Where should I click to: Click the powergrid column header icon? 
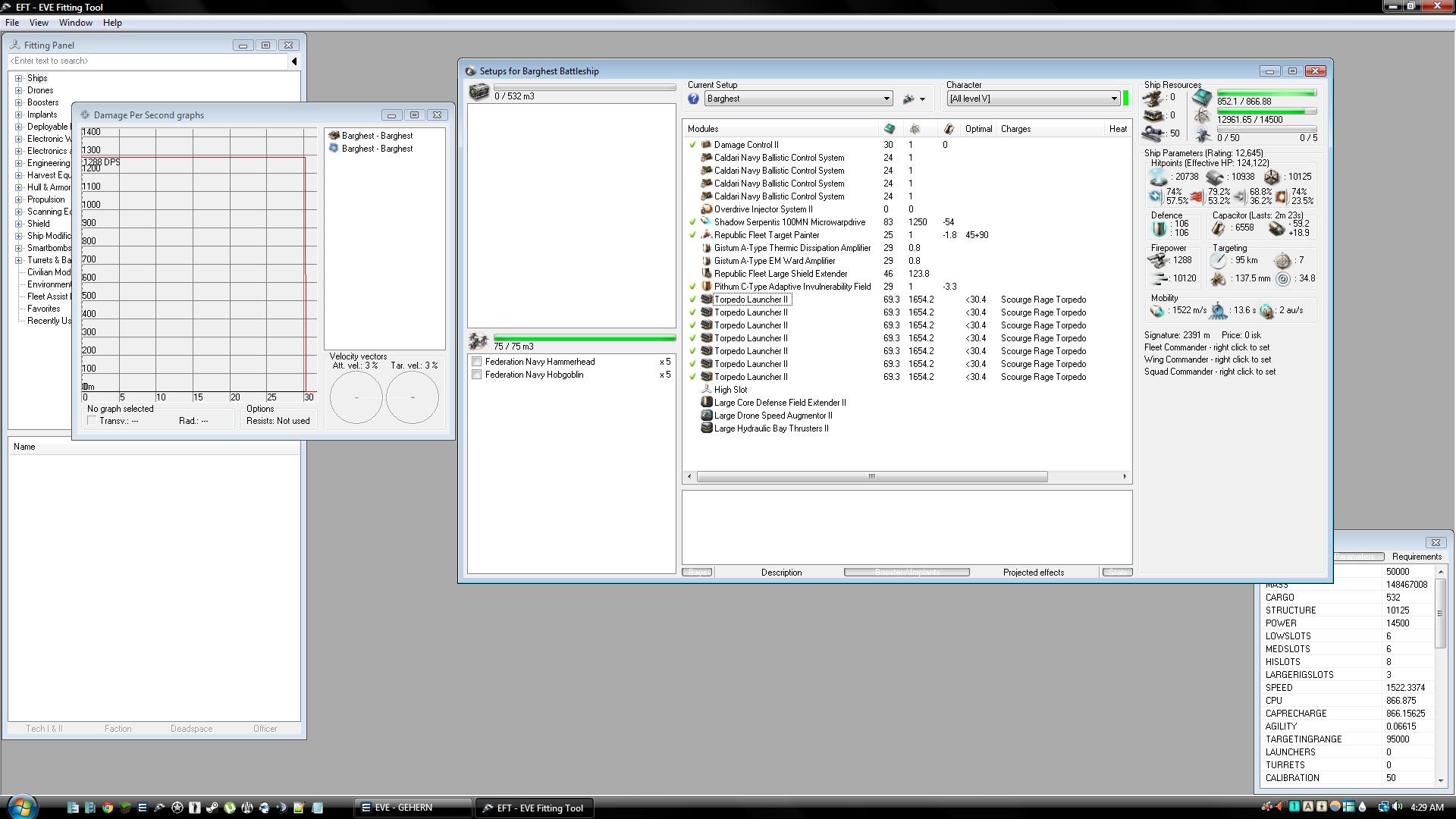click(x=915, y=129)
